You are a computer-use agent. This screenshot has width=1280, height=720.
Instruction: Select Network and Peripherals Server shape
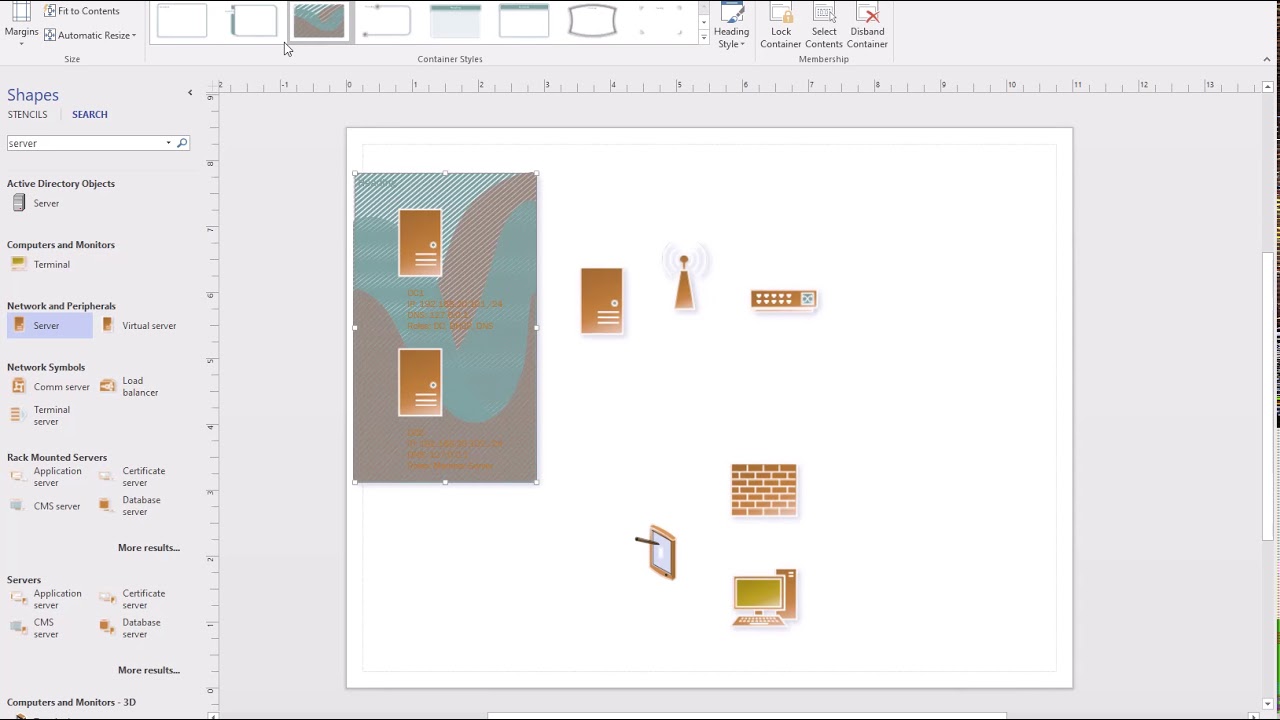coord(49,325)
